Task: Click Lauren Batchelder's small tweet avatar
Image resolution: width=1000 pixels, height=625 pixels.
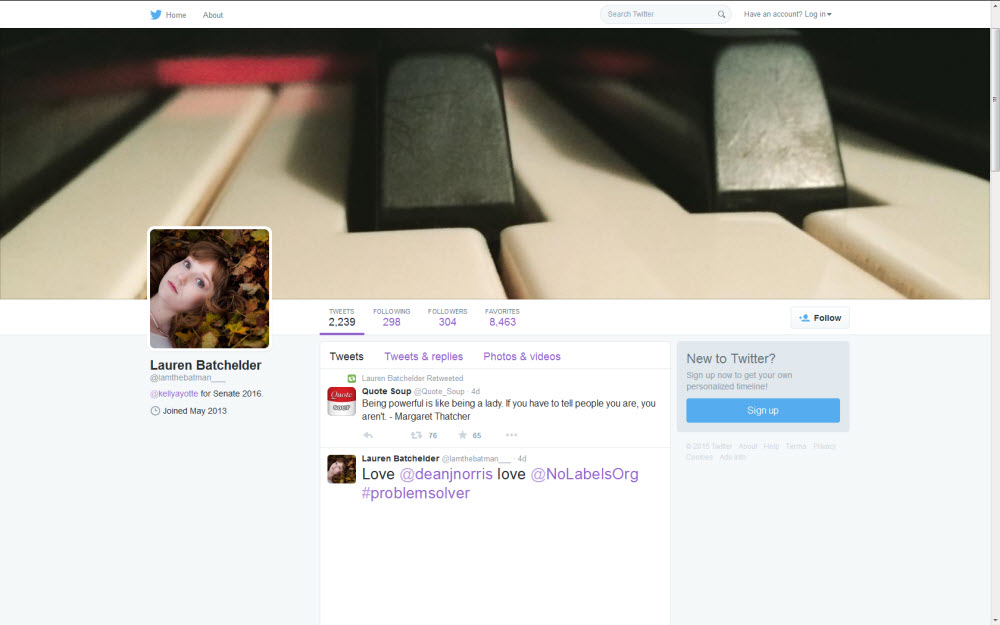Action: (x=341, y=468)
